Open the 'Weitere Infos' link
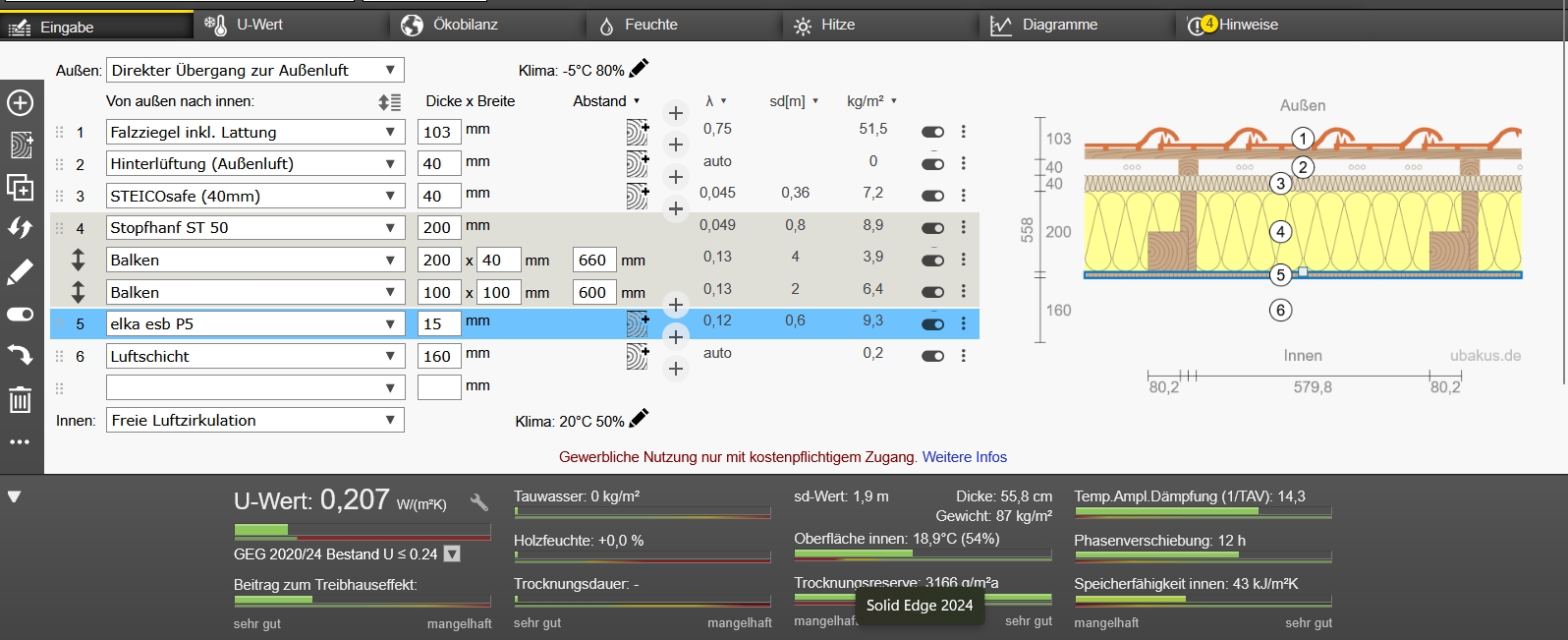 coord(964,457)
